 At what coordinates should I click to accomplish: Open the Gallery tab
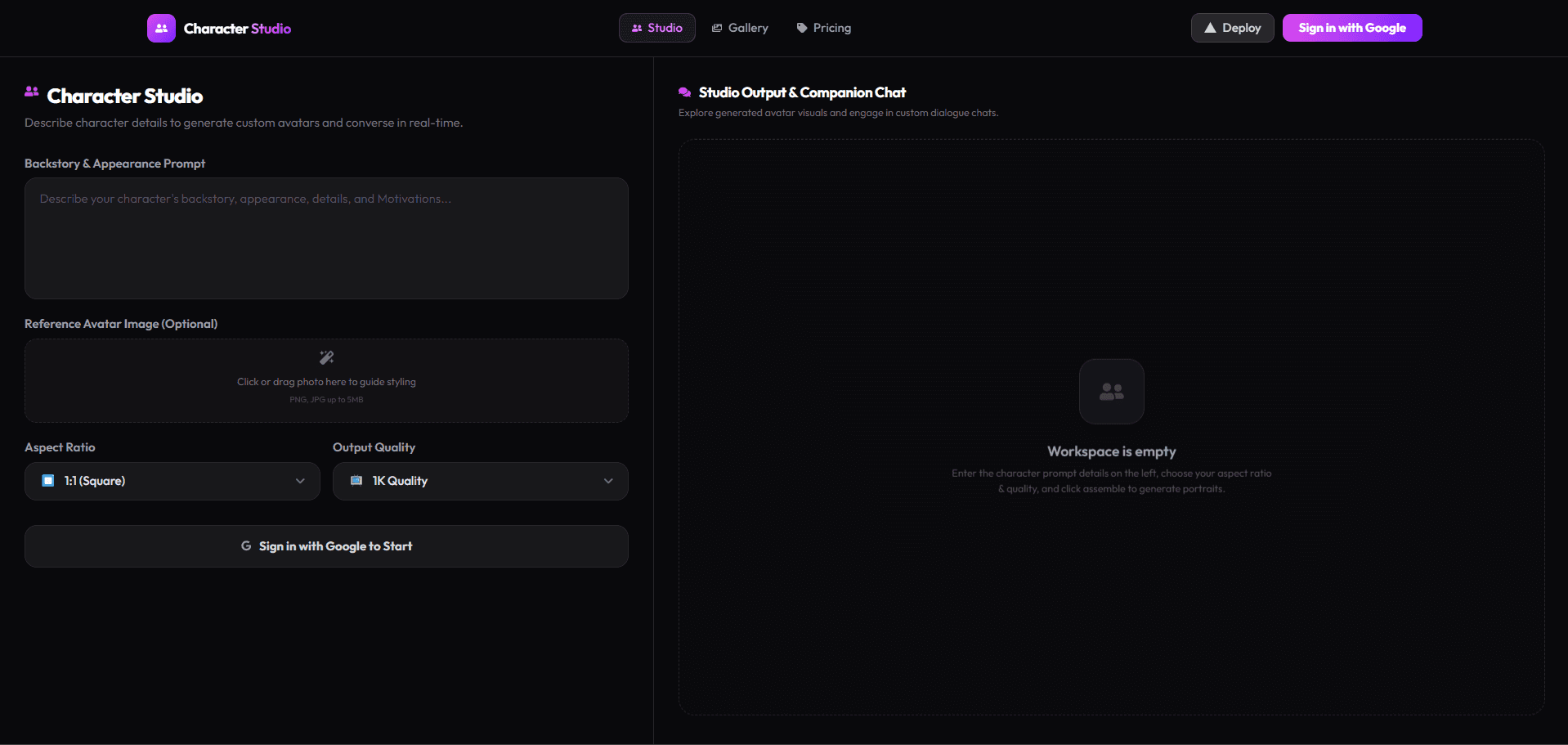click(740, 28)
